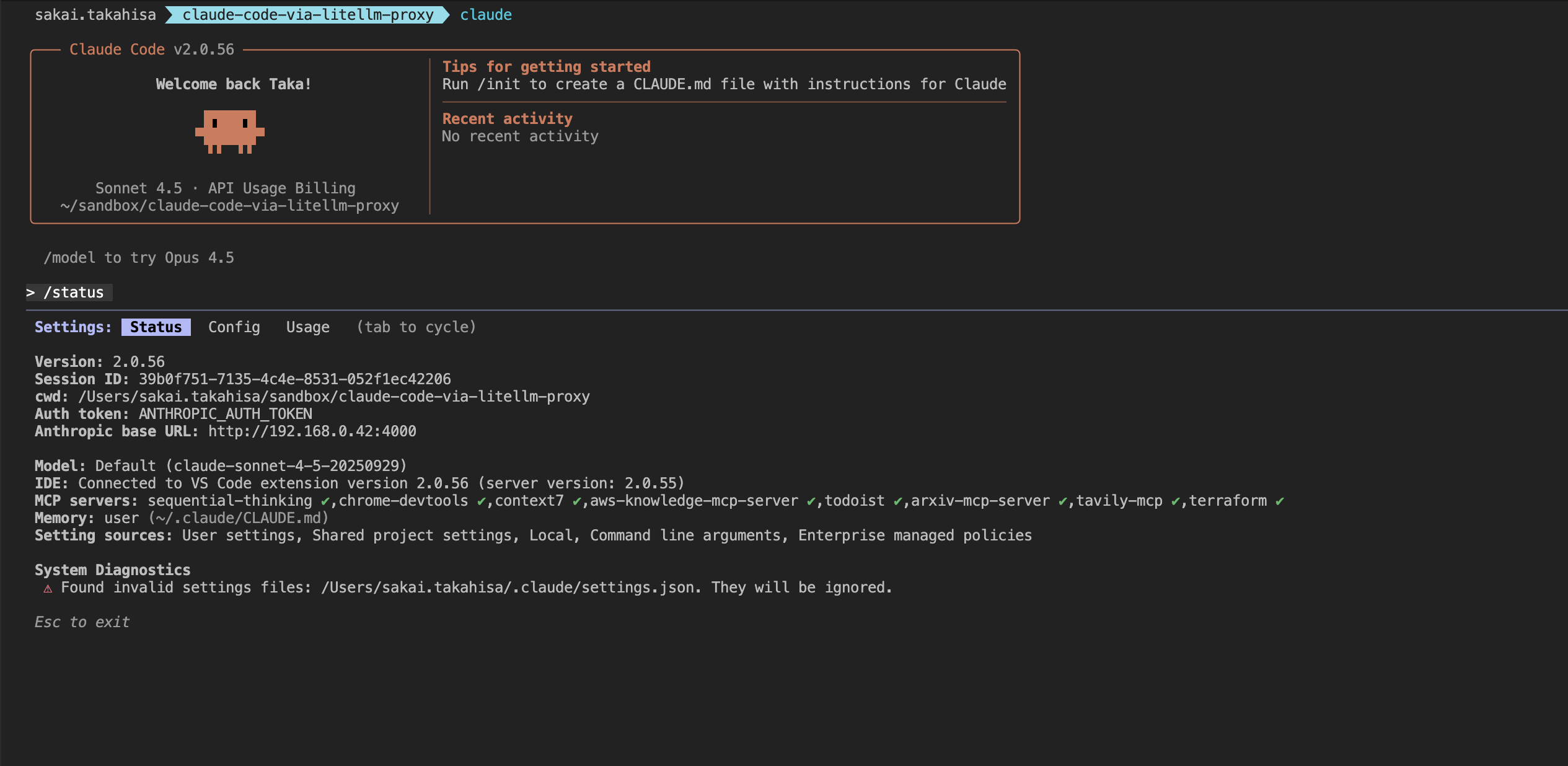The image size is (1568, 766).
Task: Click the sequential-thinking server checkmark
Action: (x=324, y=501)
